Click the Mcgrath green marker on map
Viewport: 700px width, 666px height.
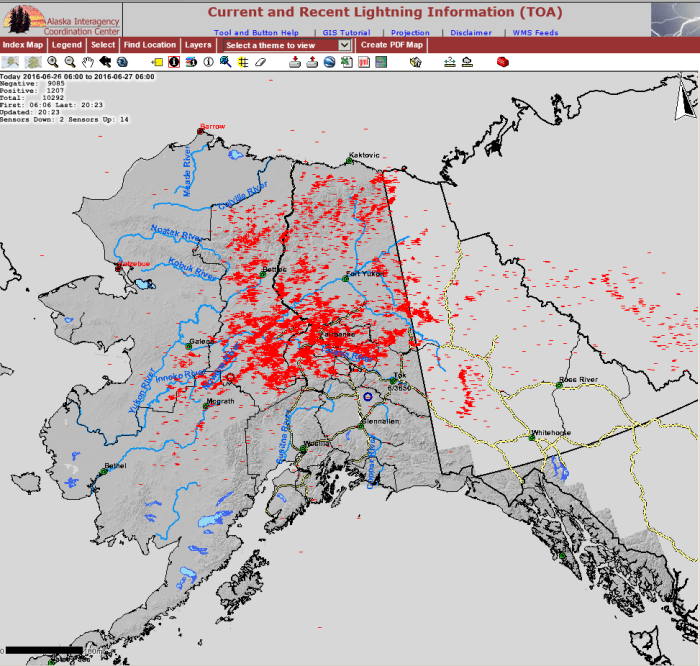206,406
